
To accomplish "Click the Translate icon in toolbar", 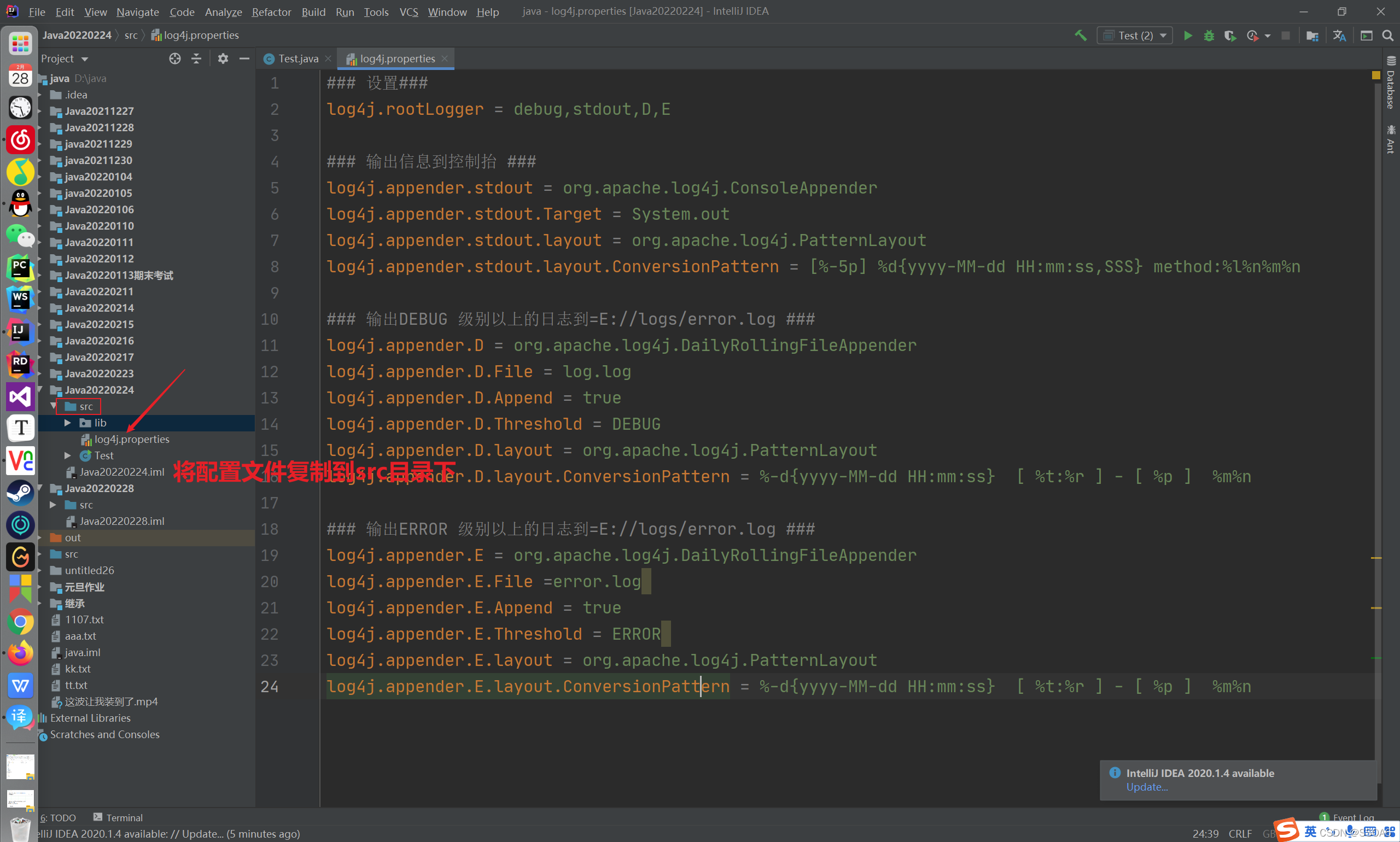I will click(1339, 35).
